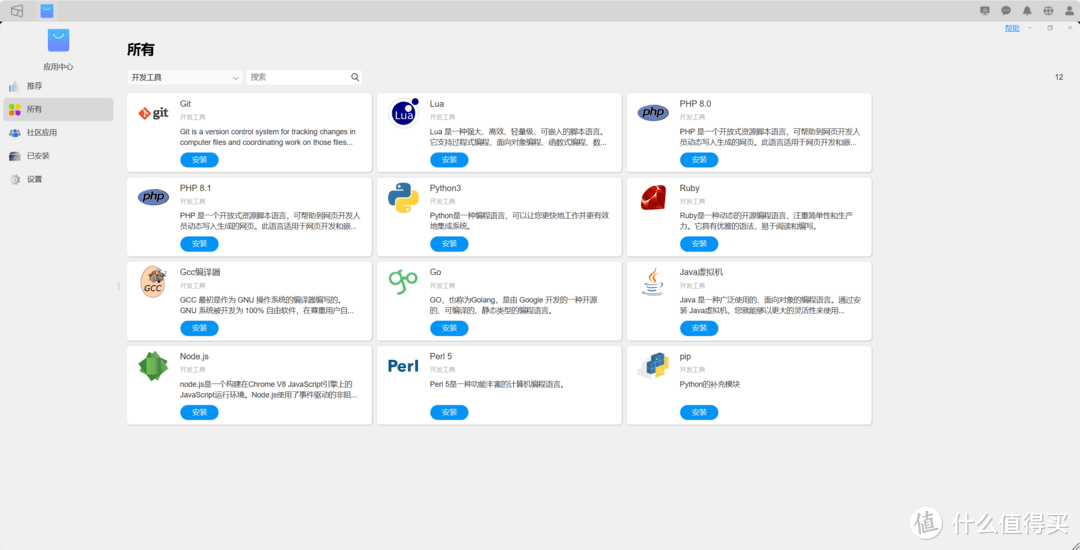Select 已安装 in the sidebar

[x=59, y=156]
